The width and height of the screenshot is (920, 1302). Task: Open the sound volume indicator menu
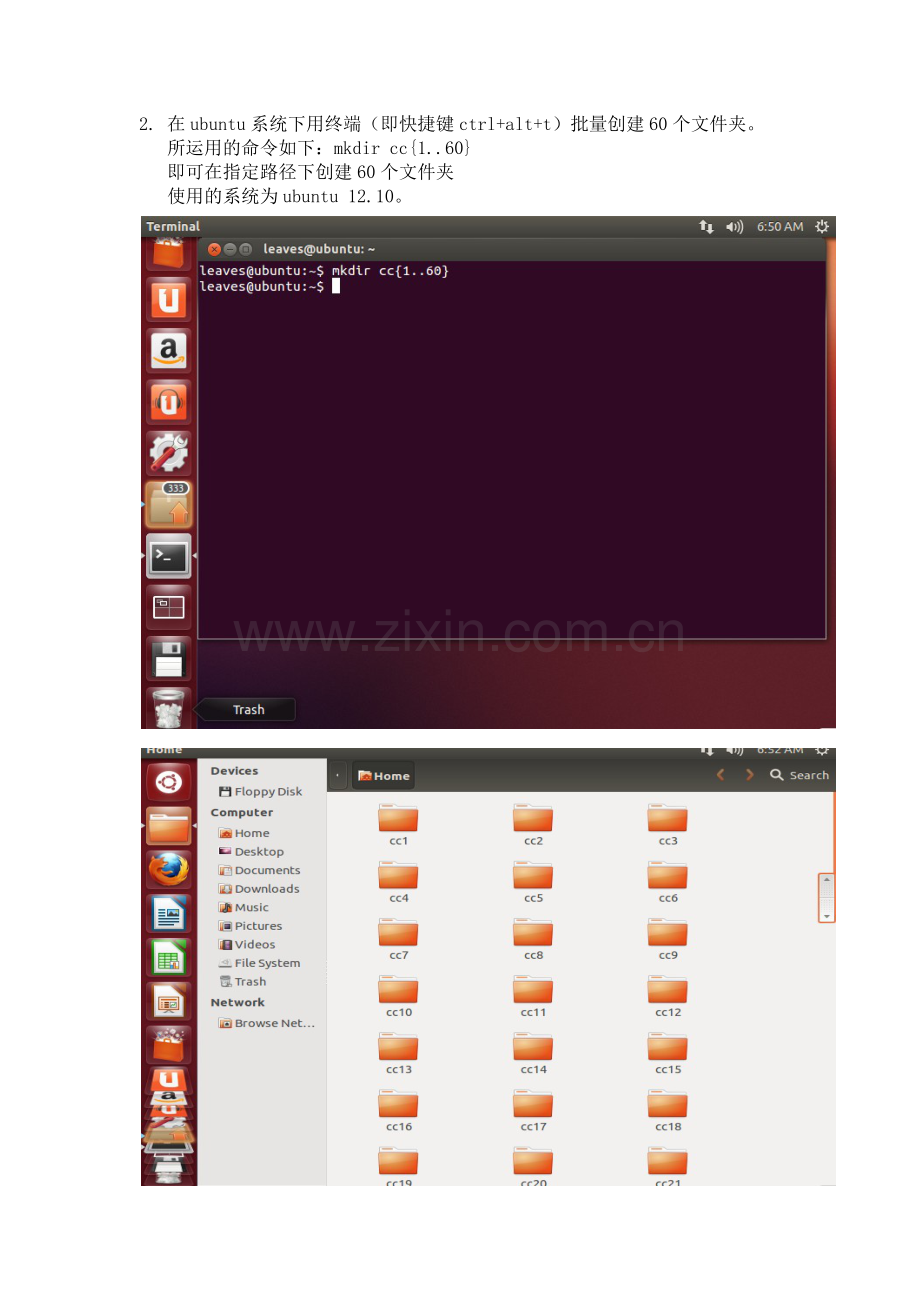[x=735, y=227]
